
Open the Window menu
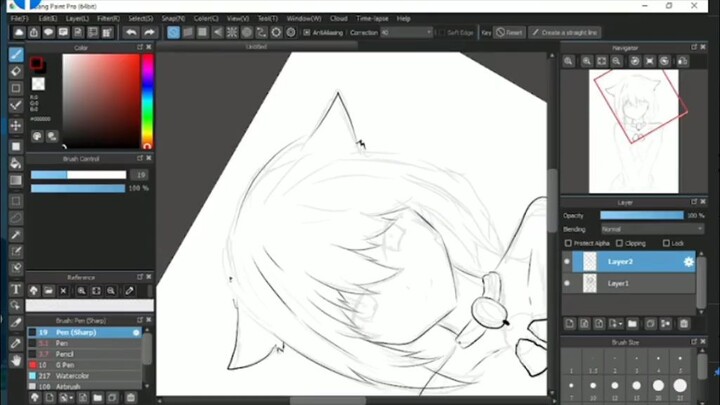tap(304, 18)
